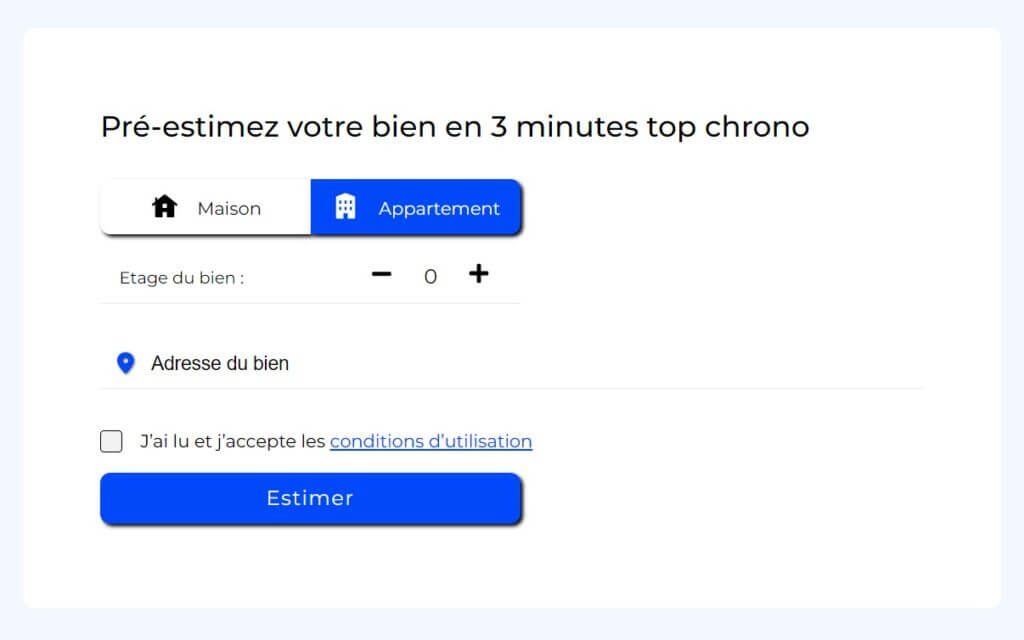Image resolution: width=1024 pixels, height=640 pixels.
Task: Select the map marker next to Adresse du bien
Action: pyautogui.click(x=124, y=362)
